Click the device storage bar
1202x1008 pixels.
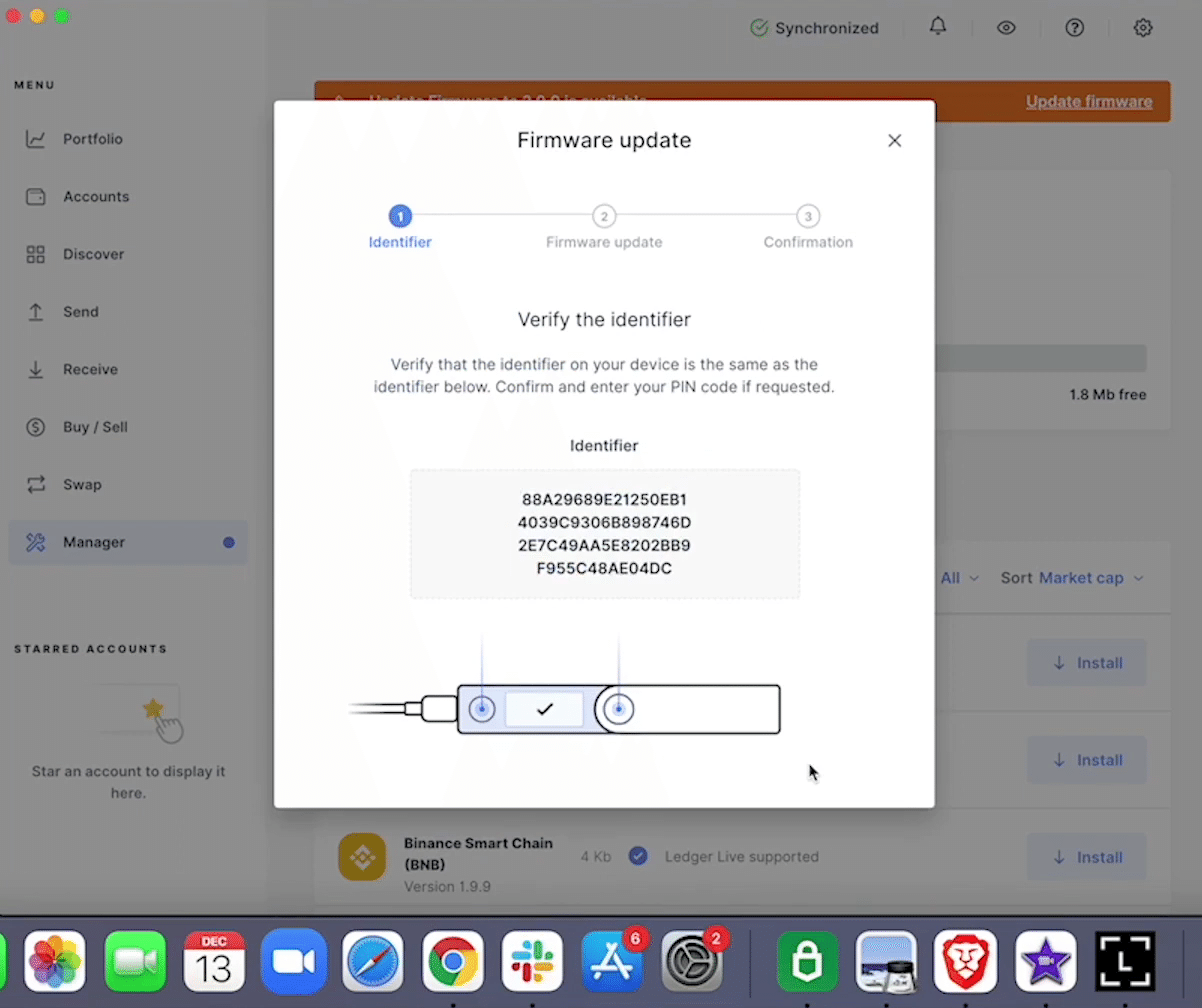point(1040,359)
